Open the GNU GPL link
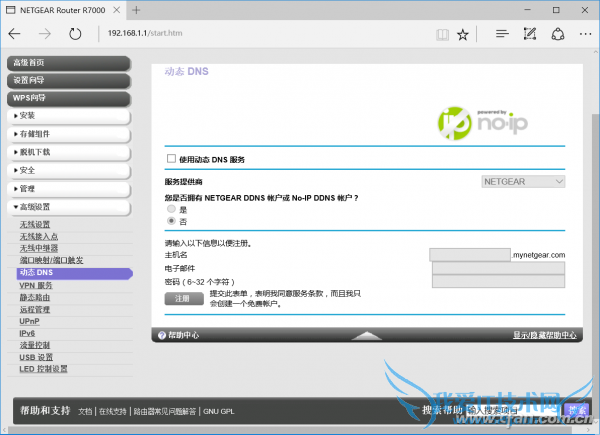Screen dimensions: 600x435 point(218,411)
